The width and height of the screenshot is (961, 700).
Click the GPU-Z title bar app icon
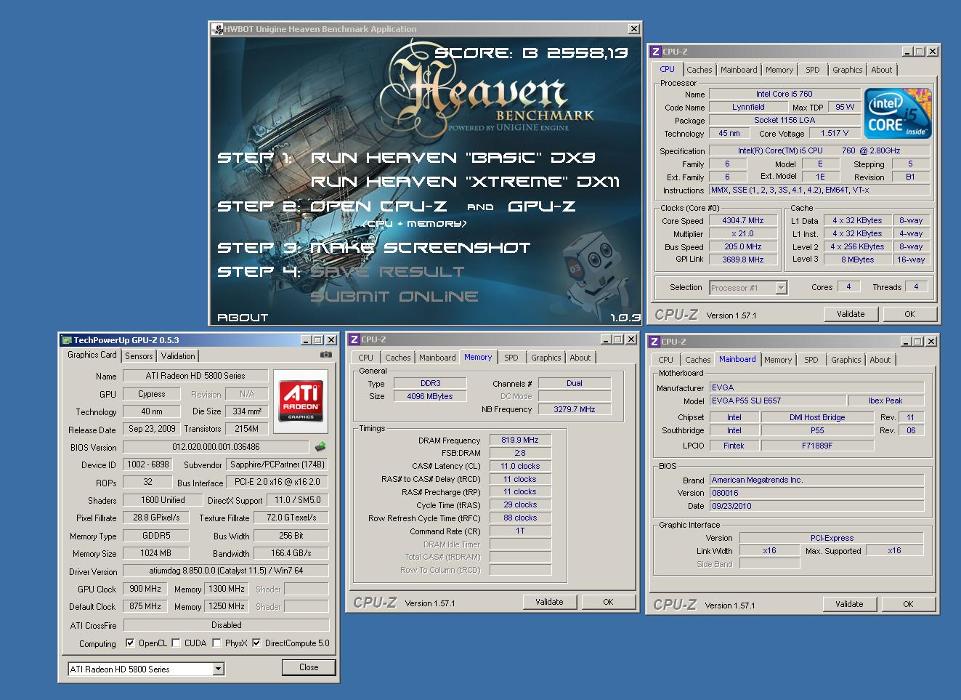66,340
